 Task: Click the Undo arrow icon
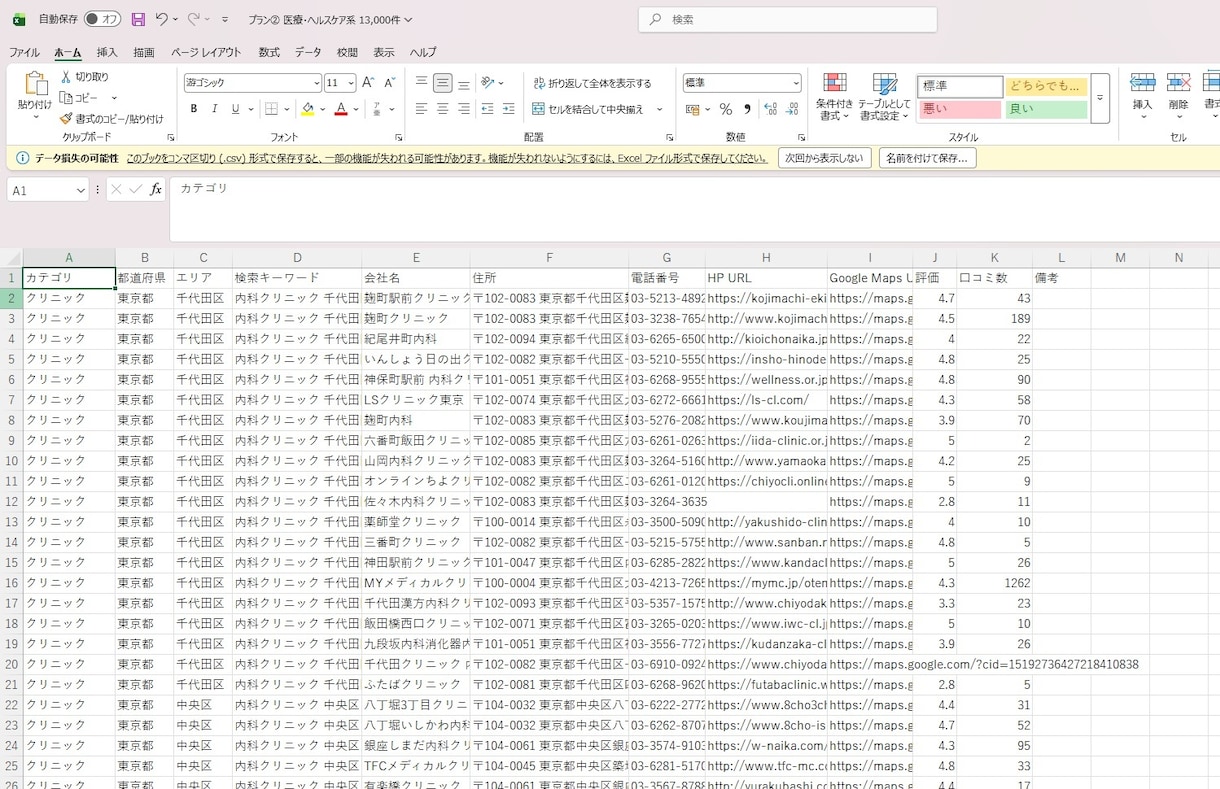161,19
